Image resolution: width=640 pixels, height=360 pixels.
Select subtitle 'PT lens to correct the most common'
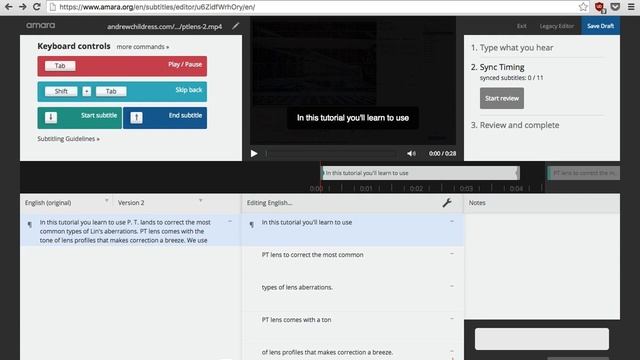(353, 262)
